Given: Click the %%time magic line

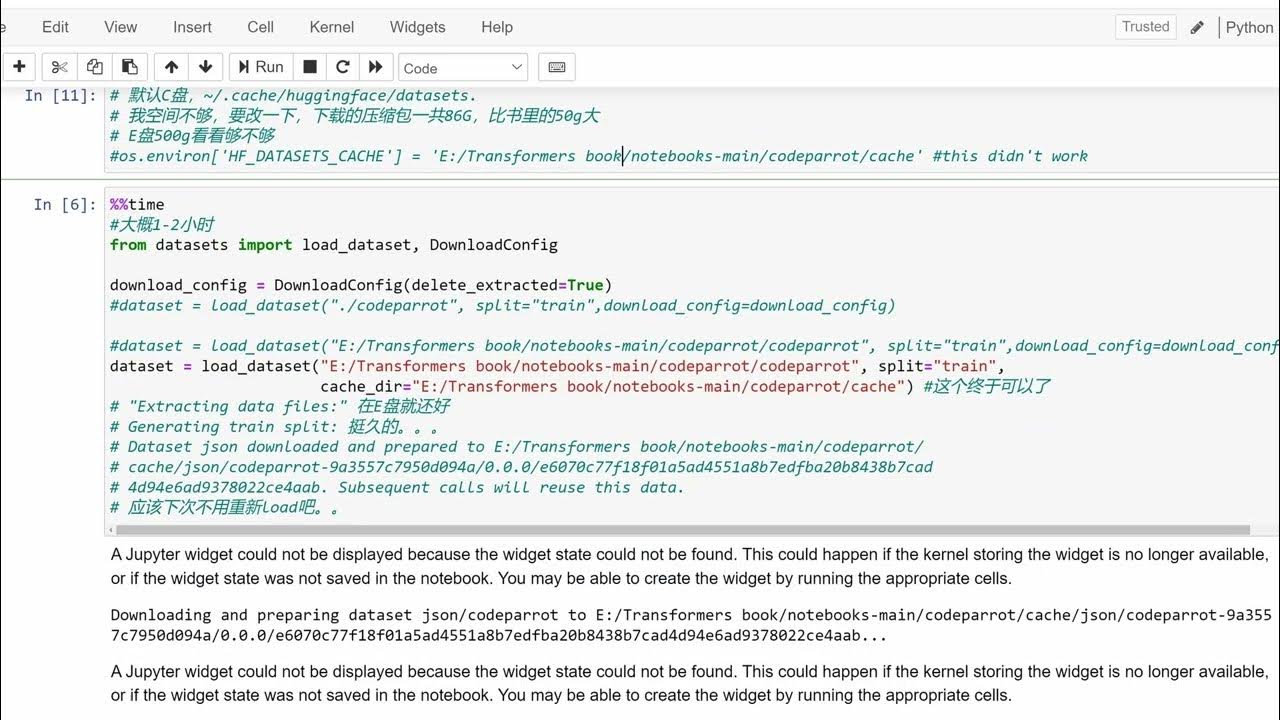Looking at the screenshot, I should tap(137, 204).
